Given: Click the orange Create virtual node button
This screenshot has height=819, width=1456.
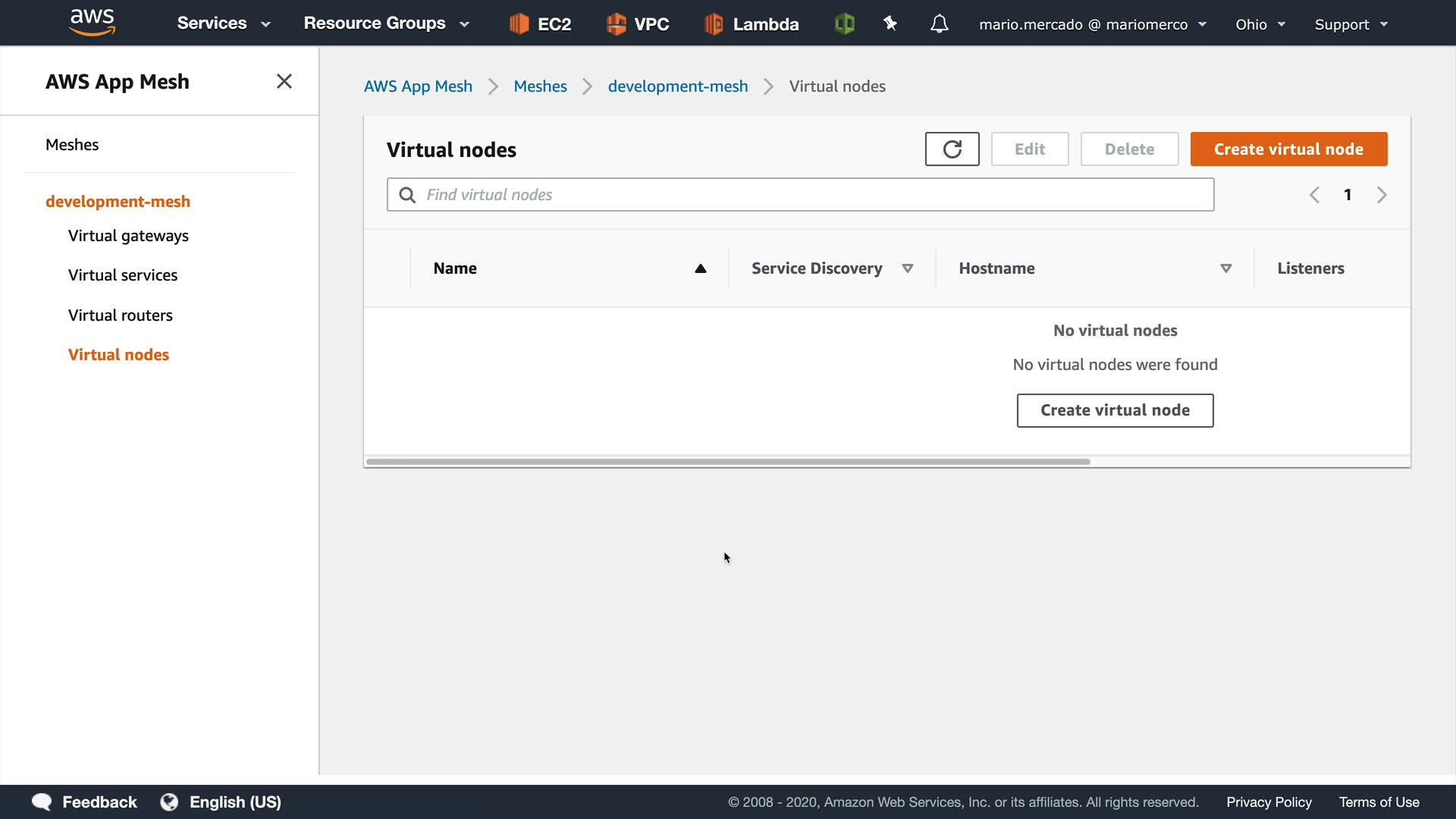Looking at the screenshot, I should coord(1288,149).
